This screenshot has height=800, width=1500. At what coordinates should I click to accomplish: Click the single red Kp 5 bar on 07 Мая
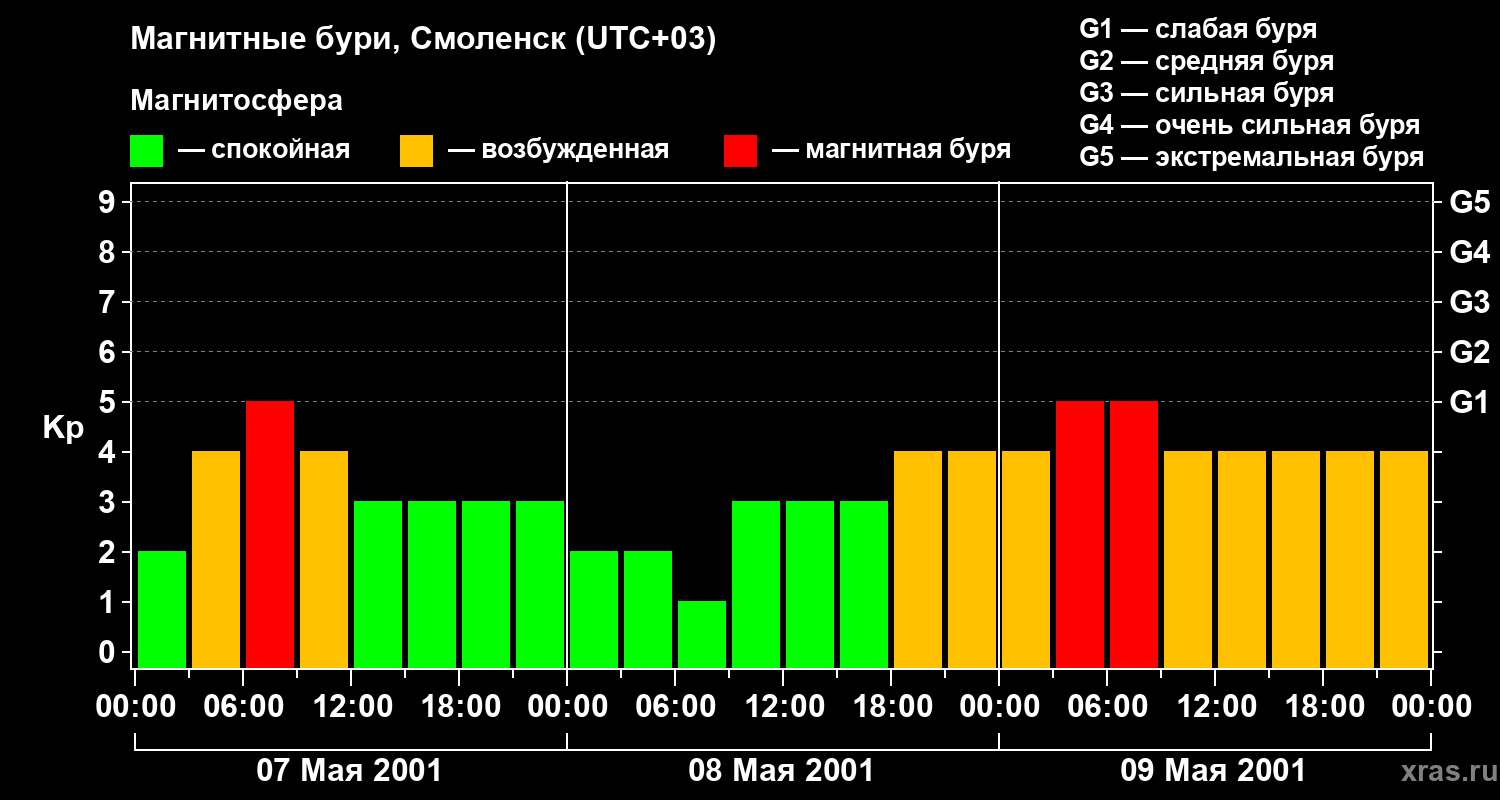coord(270,534)
